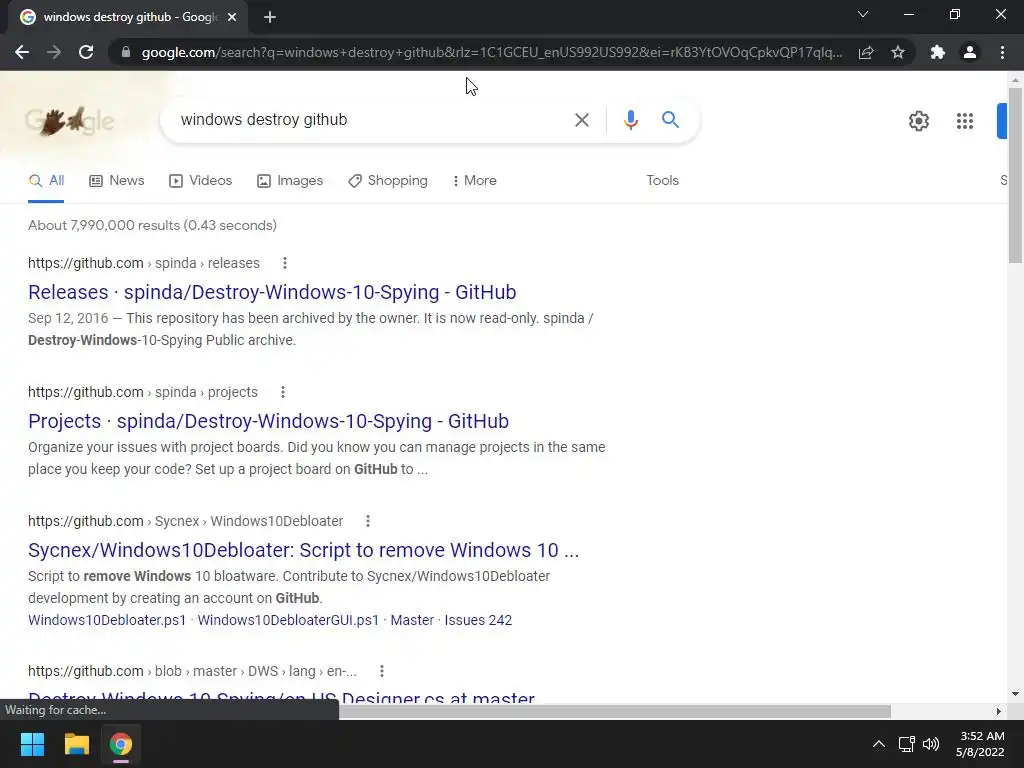The height and width of the screenshot is (768, 1024).
Task: Open Projects · spinda/Destroy-Windows-10-Spying link
Action: [268, 421]
